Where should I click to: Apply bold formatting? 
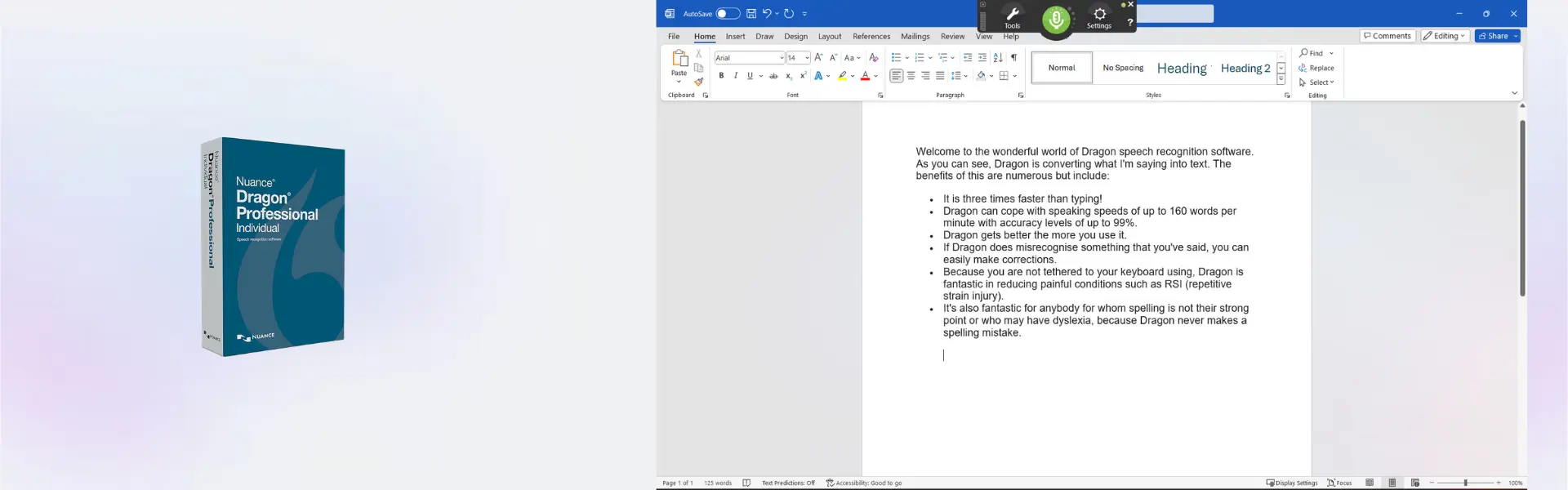(721, 76)
